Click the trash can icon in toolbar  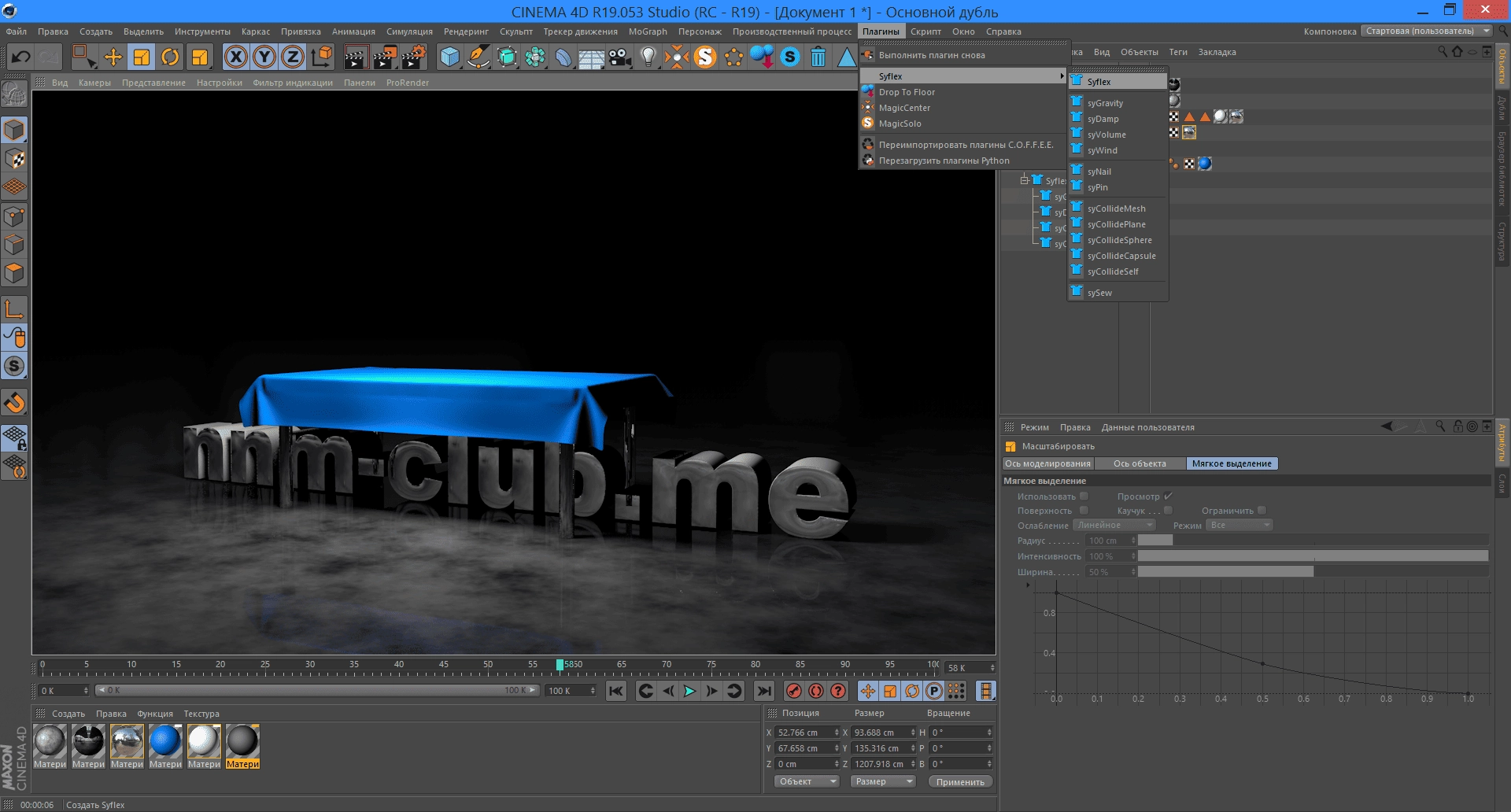[x=818, y=57]
